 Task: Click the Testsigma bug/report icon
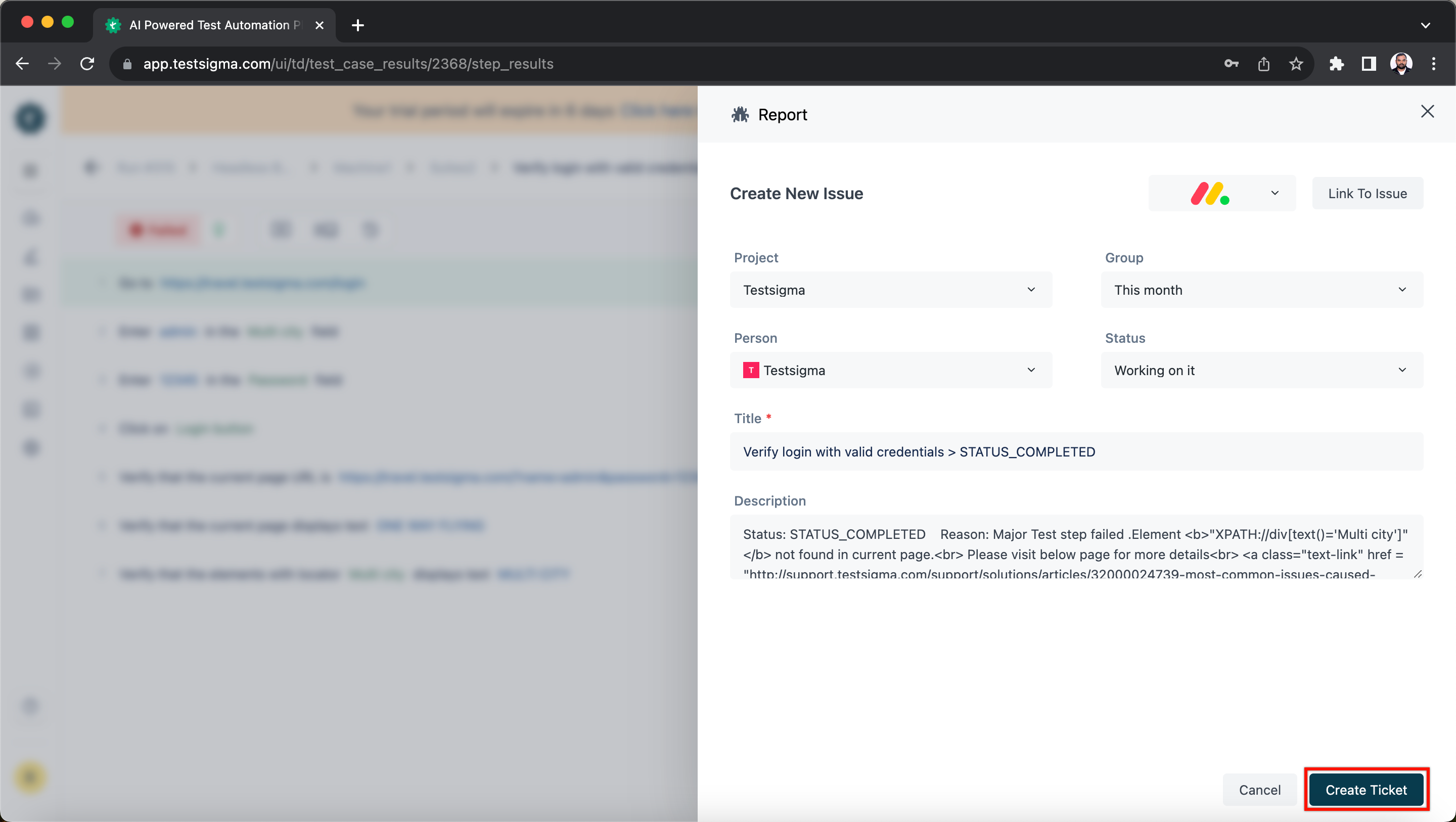pos(740,113)
